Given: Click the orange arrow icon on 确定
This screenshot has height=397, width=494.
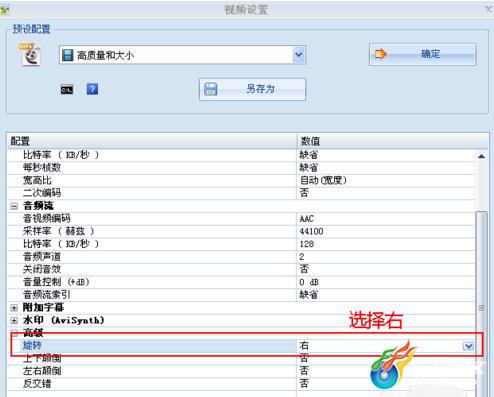Looking at the screenshot, I should [x=381, y=54].
